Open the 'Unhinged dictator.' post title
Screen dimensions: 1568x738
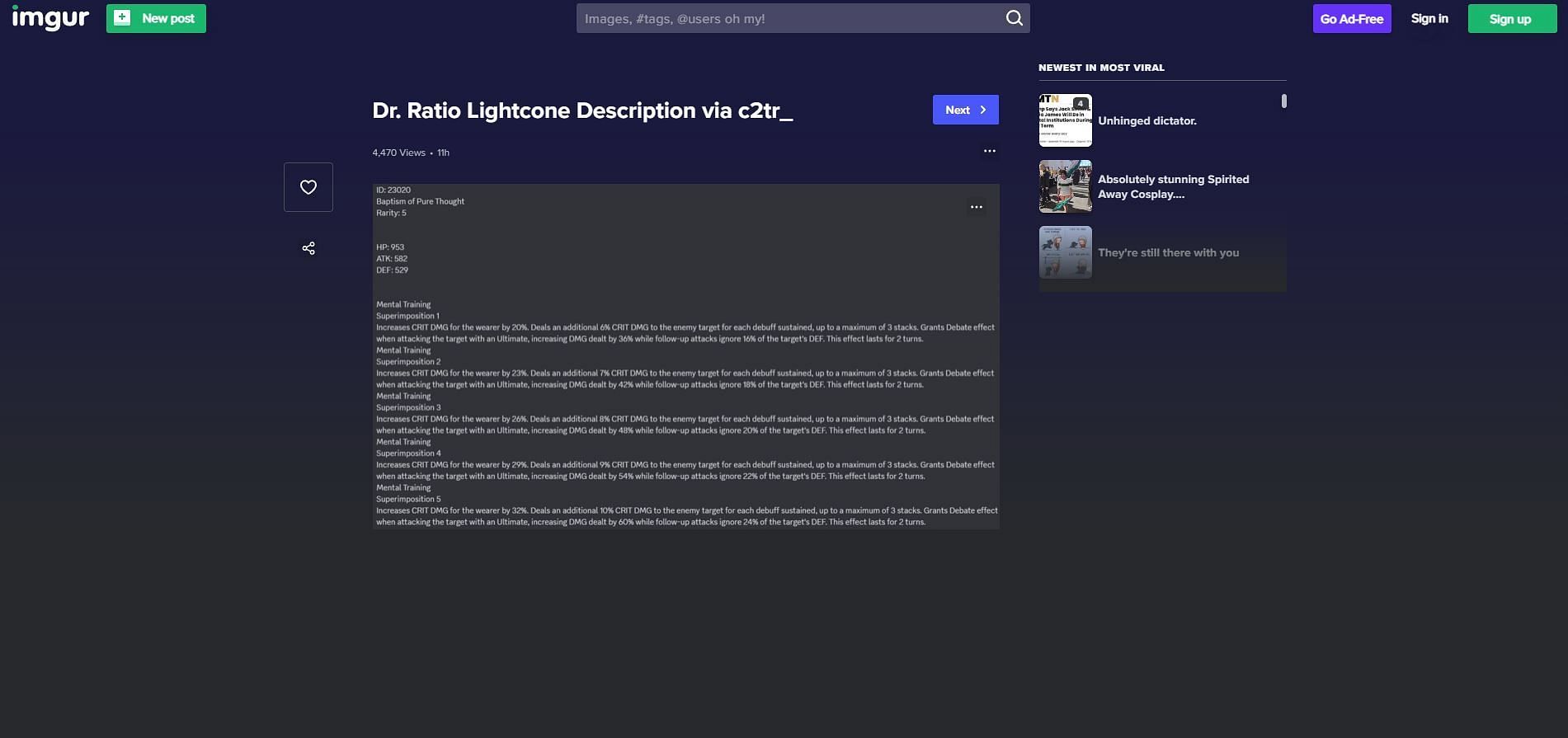(x=1147, y=120)
